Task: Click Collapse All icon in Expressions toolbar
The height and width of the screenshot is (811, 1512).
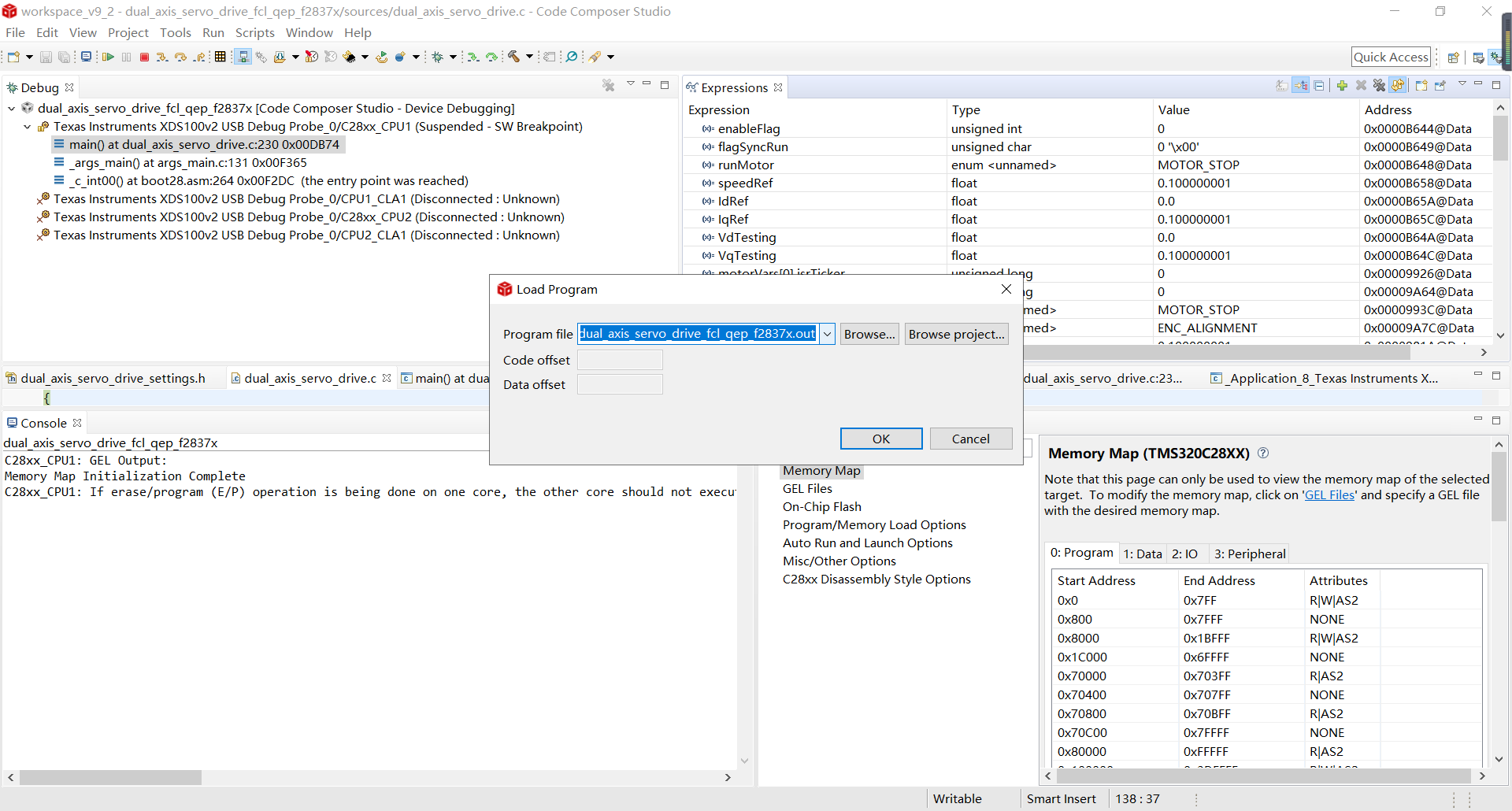Action: tap(1319, 86)
